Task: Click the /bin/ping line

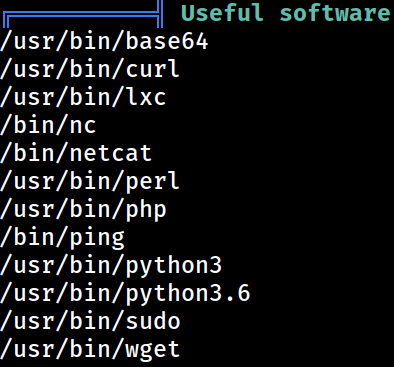Action: pyautogui.click(x=62, y=238)
